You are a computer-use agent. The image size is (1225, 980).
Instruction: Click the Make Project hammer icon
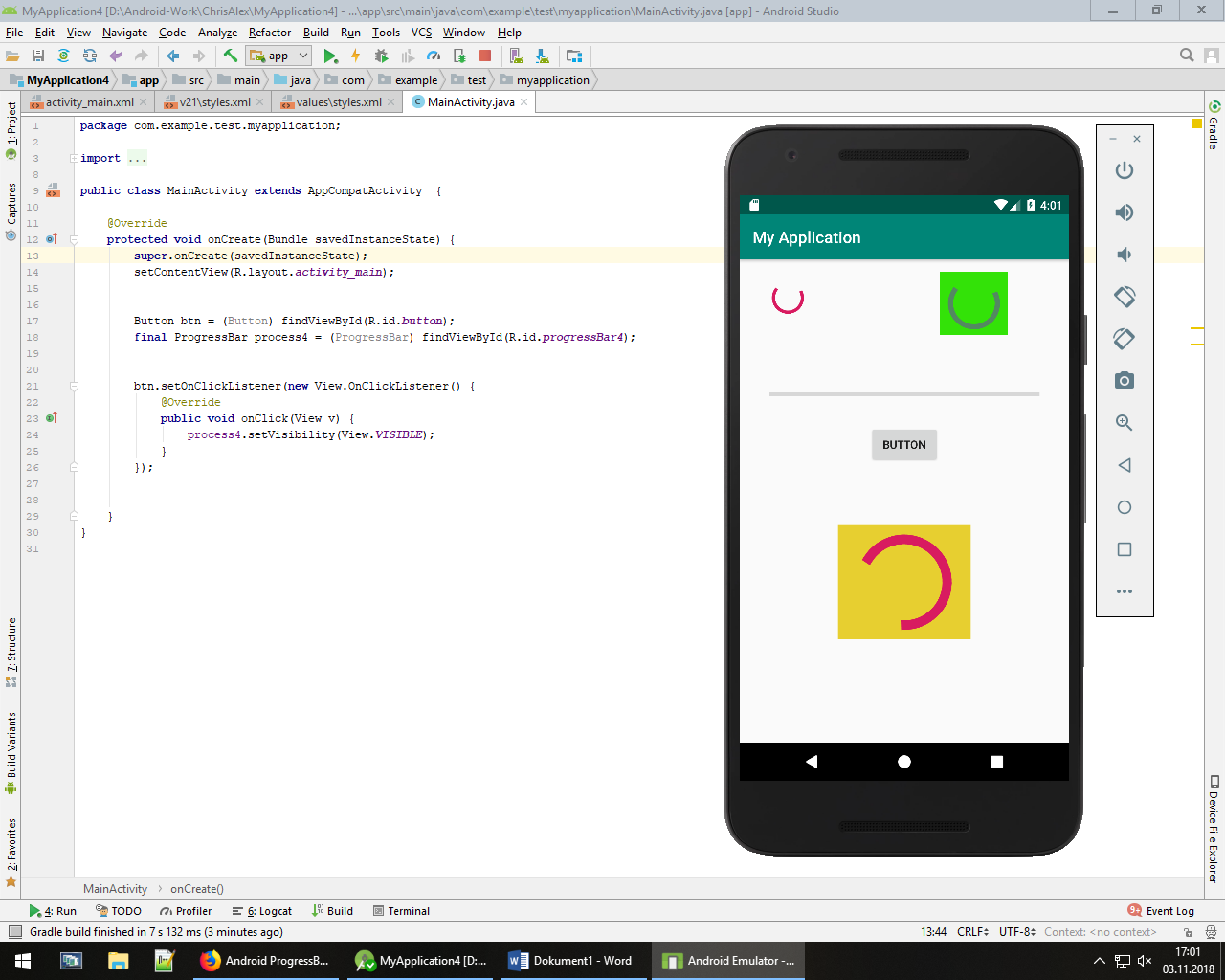(230, 56)
